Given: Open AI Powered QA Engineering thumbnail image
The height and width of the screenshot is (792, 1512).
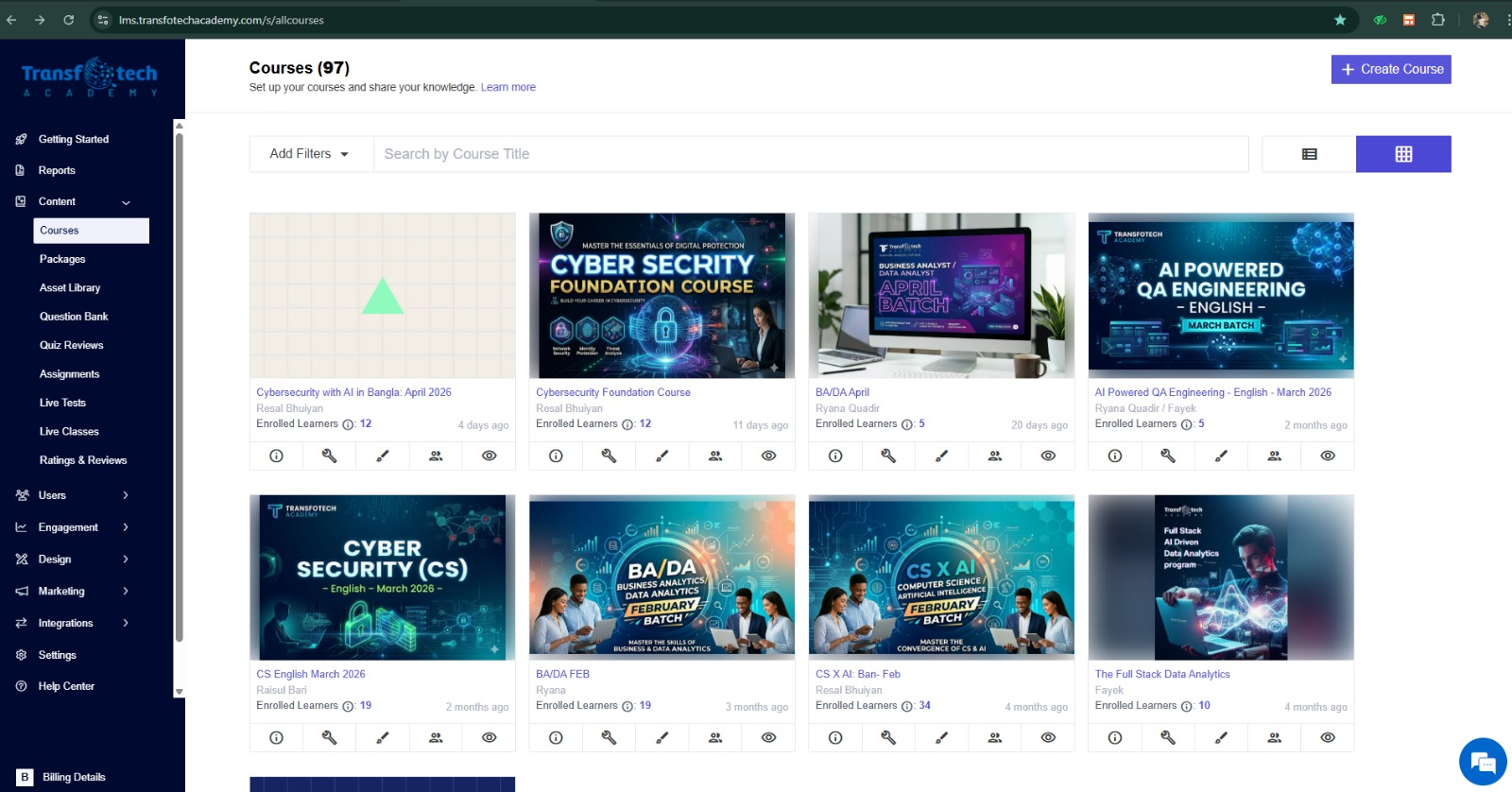Looking at the screenshot, I should 1221,296.
